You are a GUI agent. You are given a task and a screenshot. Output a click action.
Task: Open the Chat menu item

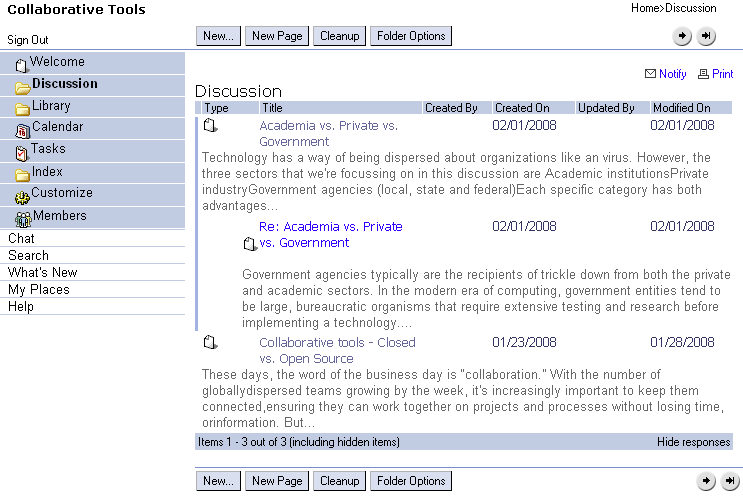(x=21, y=239)
